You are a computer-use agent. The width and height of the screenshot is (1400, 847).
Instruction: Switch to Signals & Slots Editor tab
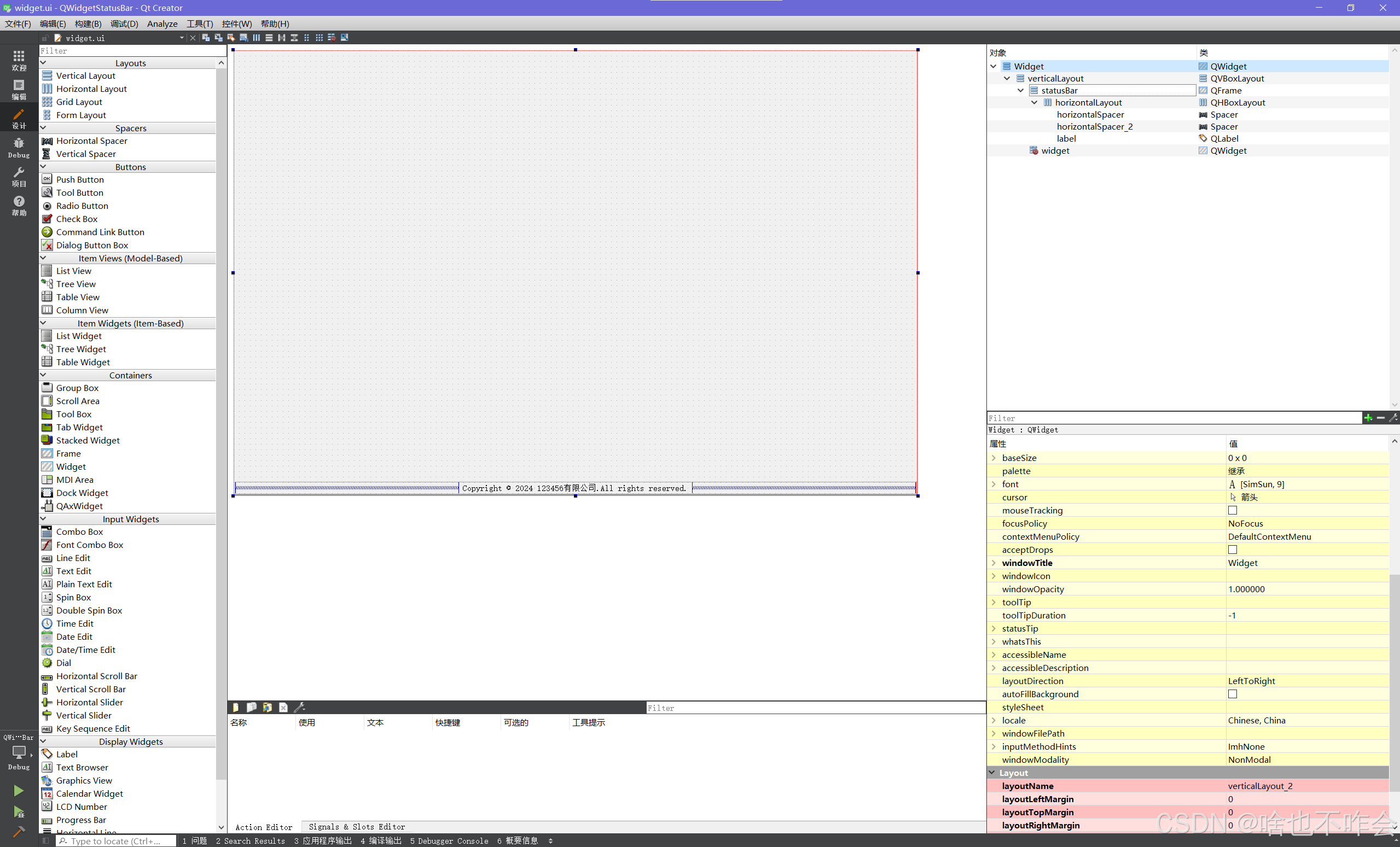point(356,827)
